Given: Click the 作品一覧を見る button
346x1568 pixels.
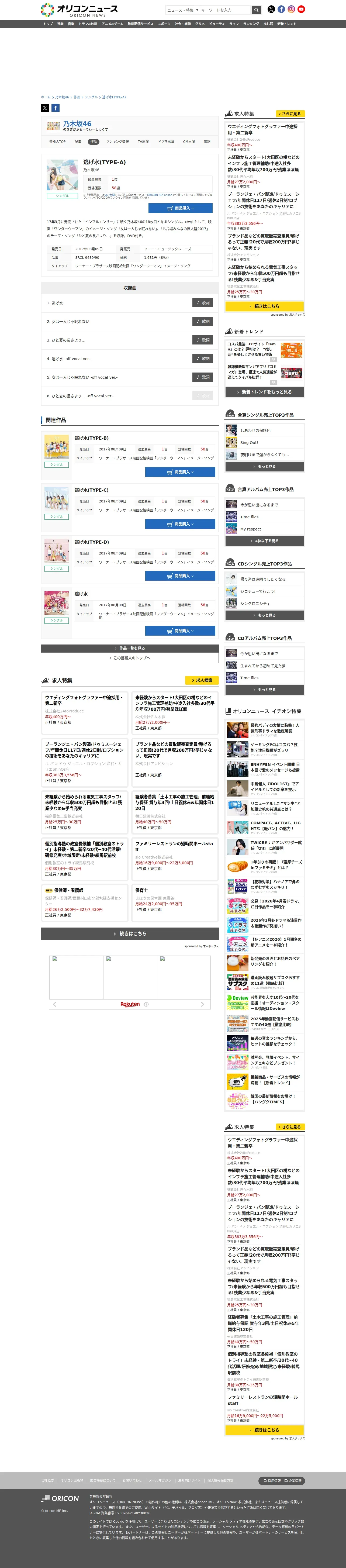Looking at the screenshot, I should [x=130, y=648].
